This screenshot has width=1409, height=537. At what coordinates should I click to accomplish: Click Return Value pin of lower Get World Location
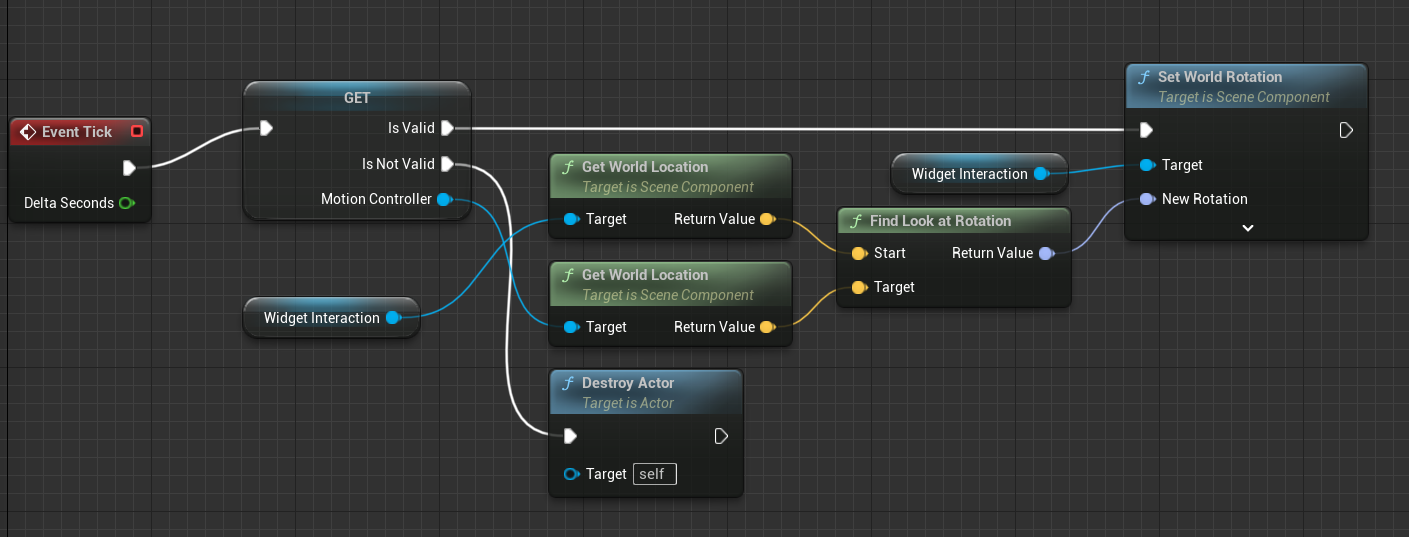(767, 327)
